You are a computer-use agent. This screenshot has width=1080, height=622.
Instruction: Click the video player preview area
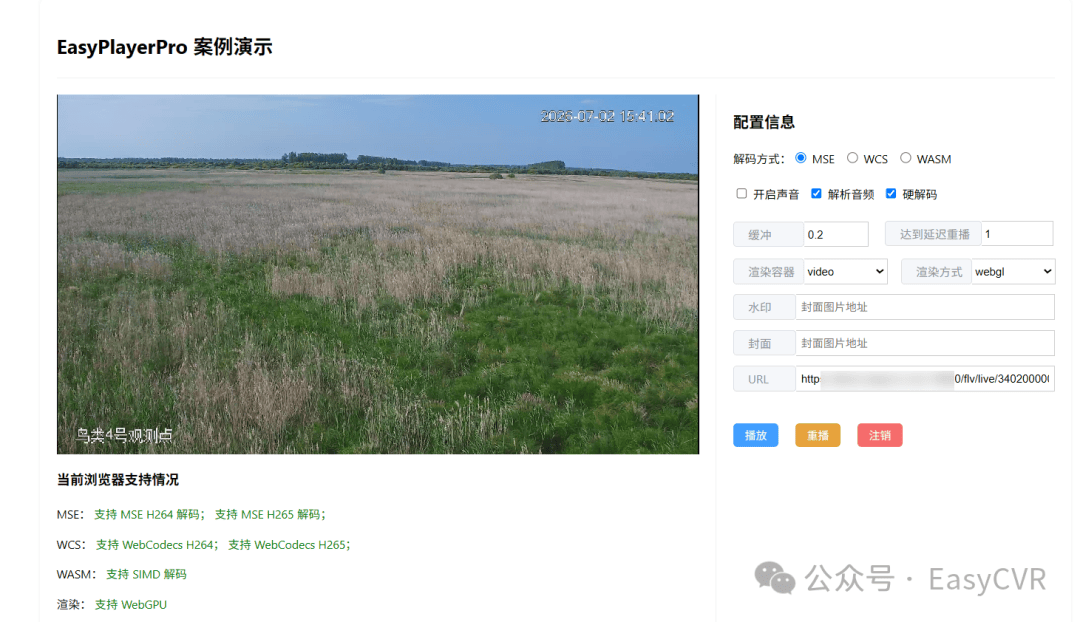pos(377,274)
